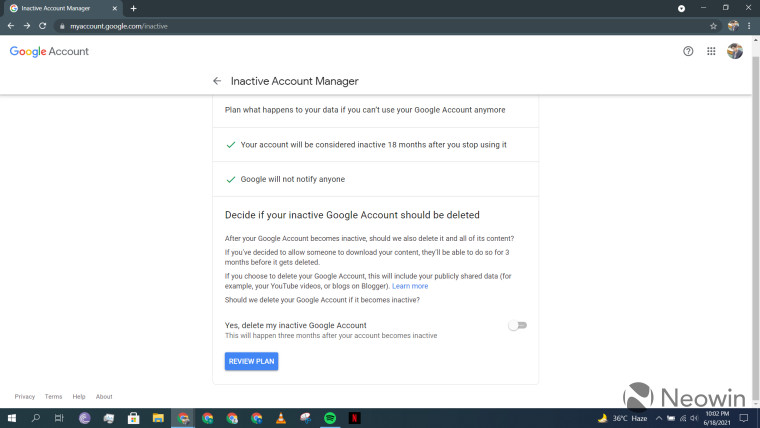Open the Windows Start menu

12,418
